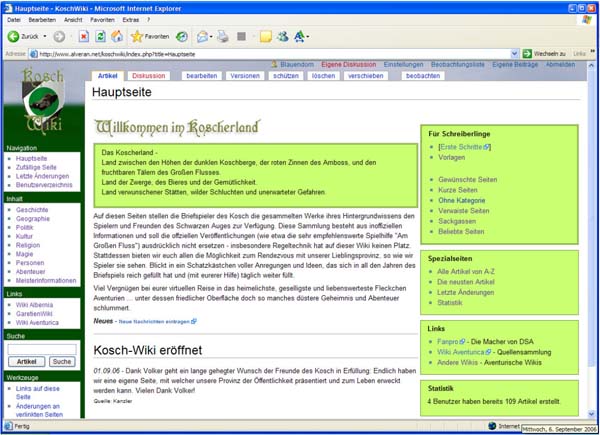Open the Back button history dropdown arrow
The height and width of the screenshot is (435, 600).
[x=46, y=36]
